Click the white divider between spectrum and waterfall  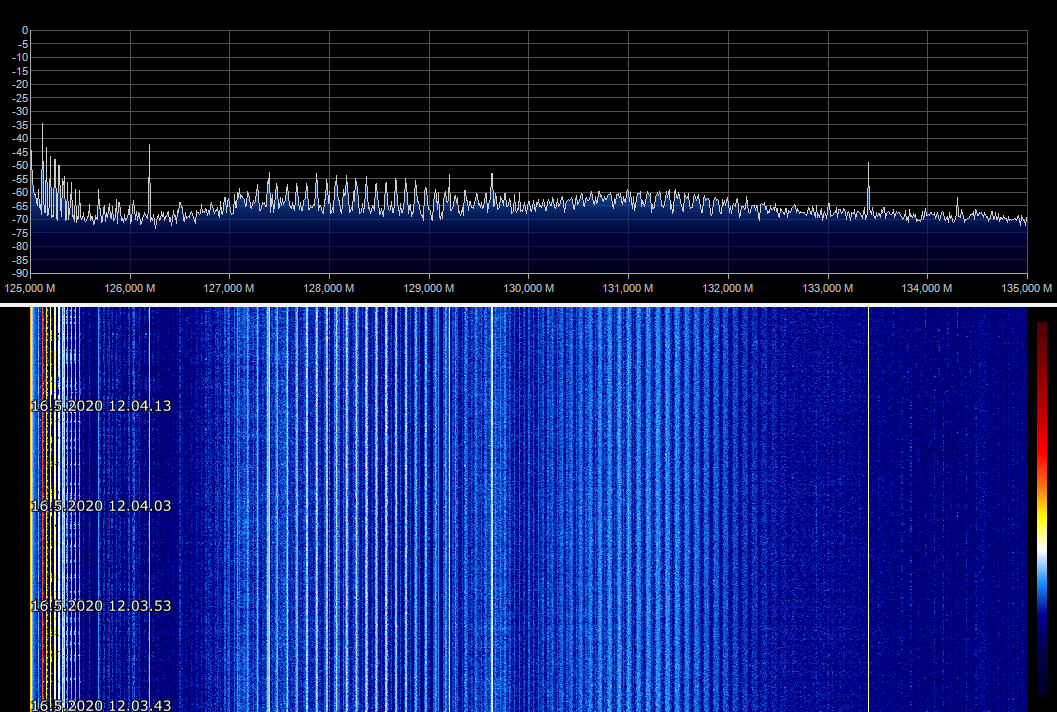point(528,304)
